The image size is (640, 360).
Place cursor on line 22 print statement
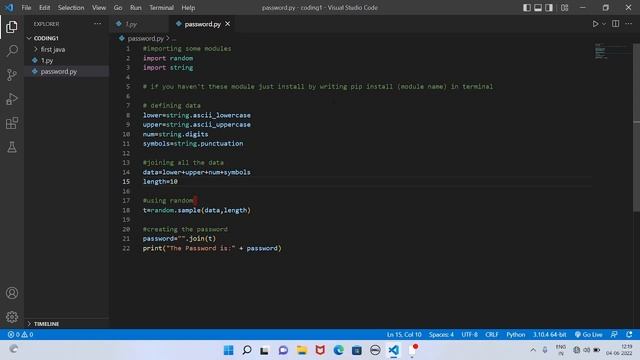[212, 248]
